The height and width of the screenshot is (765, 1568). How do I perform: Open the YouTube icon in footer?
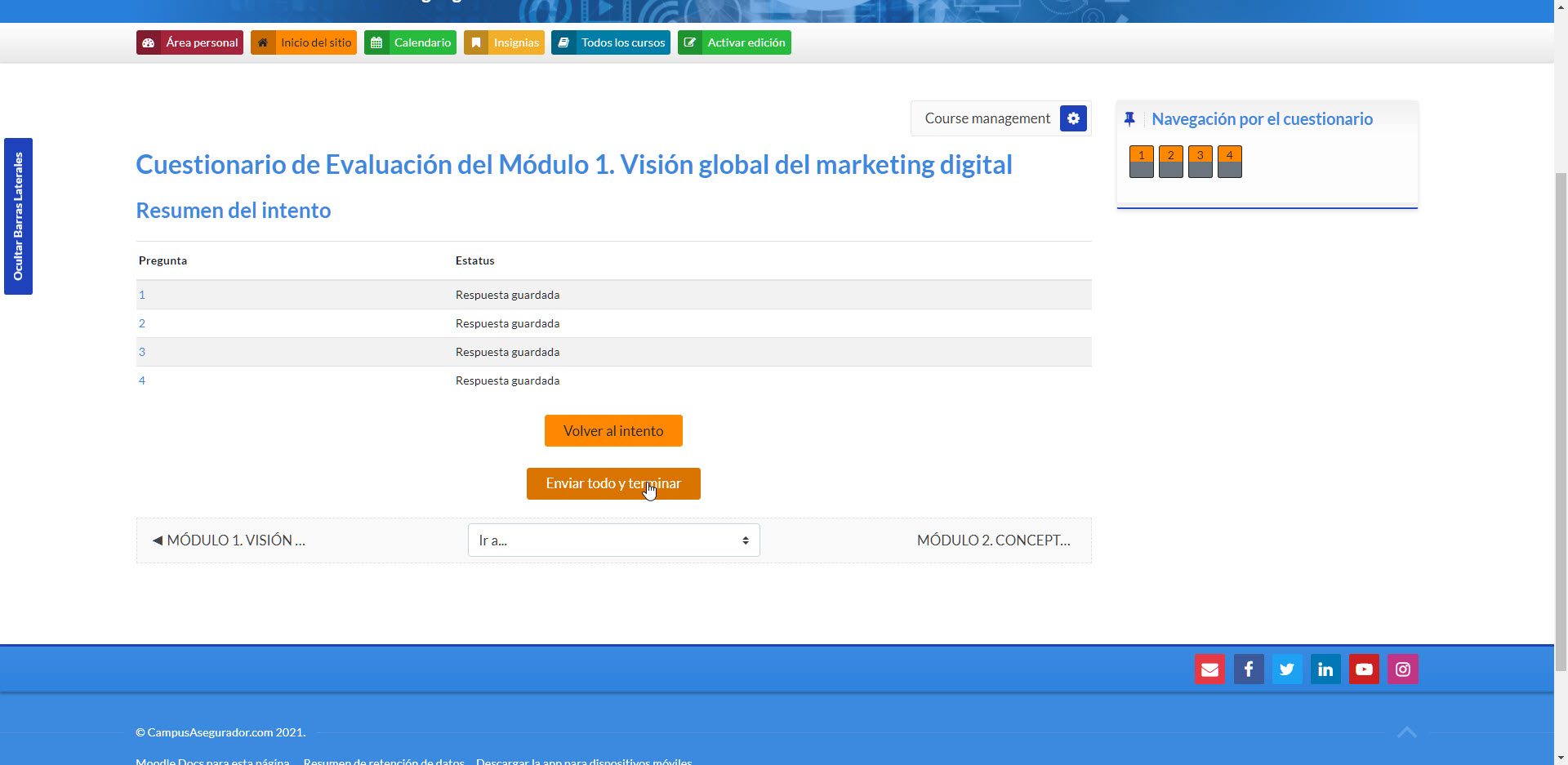pos(1364,669)
